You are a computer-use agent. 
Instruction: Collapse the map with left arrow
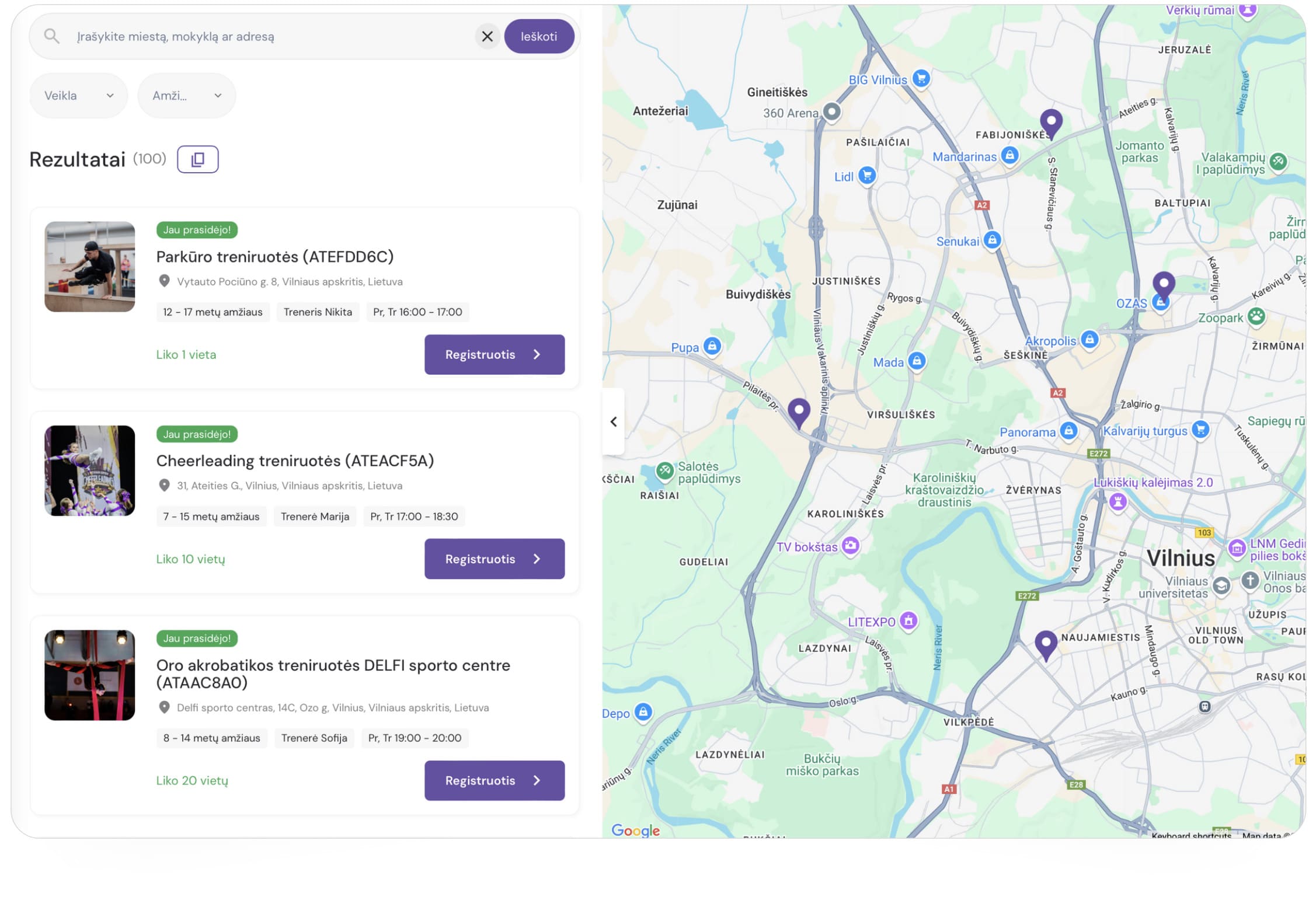(614, 421)
